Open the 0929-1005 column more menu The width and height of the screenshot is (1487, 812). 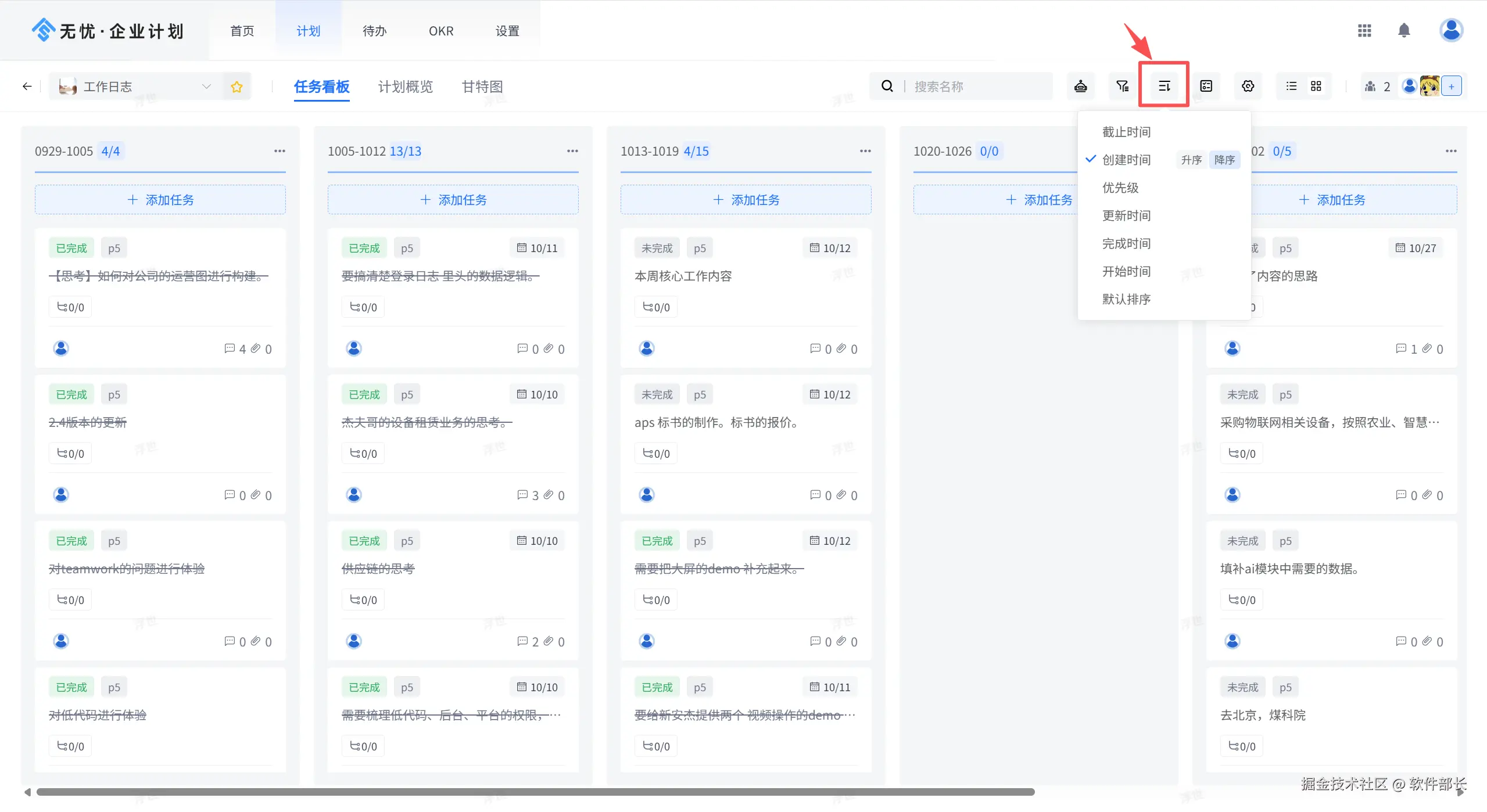[280, 151]
